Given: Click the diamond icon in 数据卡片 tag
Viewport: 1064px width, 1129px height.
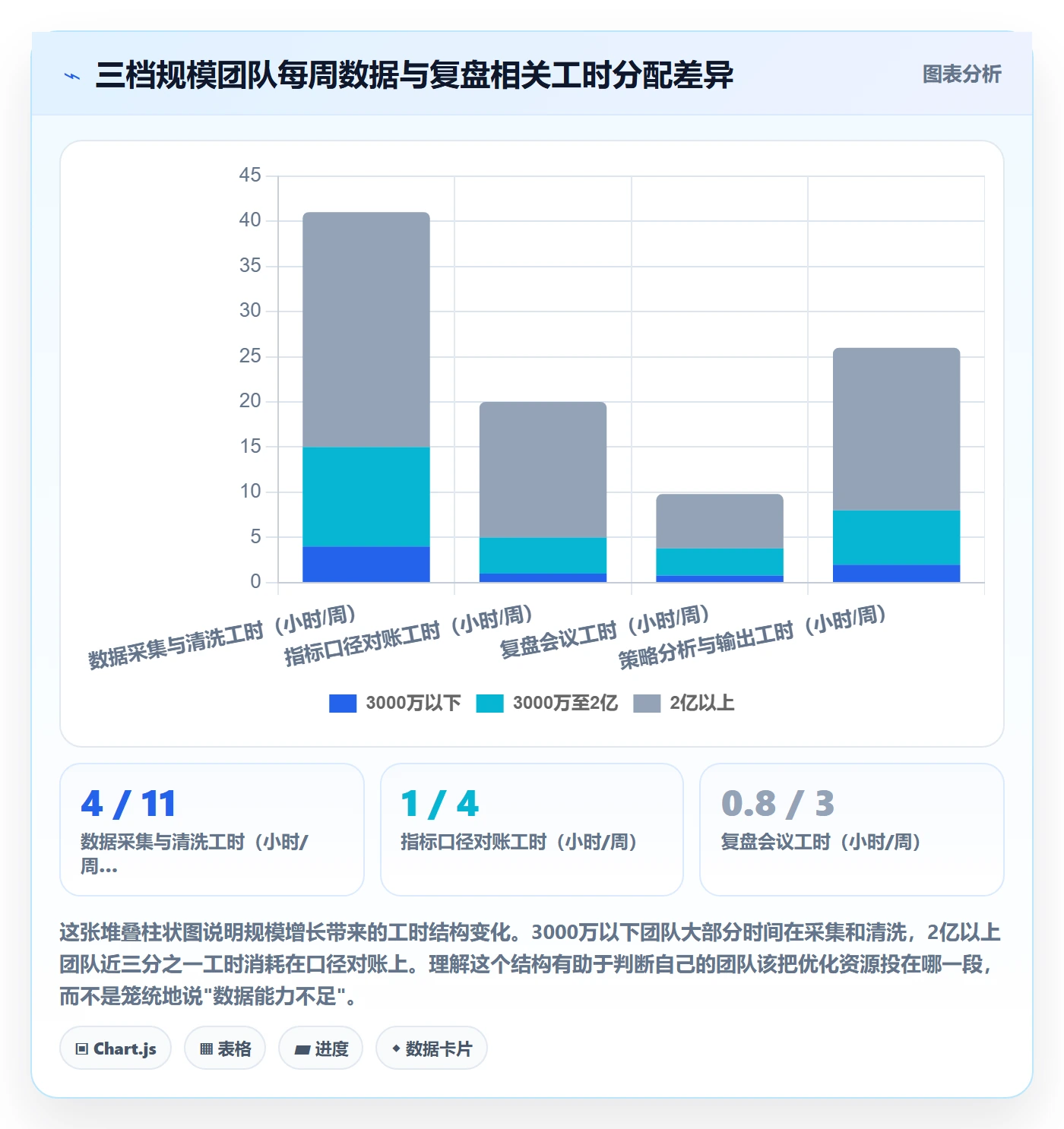Looking at the screenshot, I should [396, 1048].
